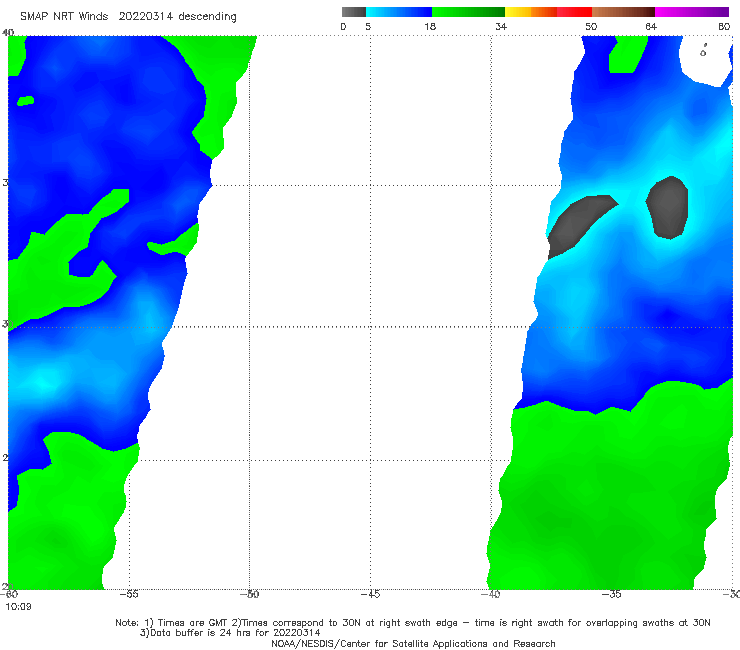Select the green segment of the color bar
The image size is (740, 650).
pyautogui.click(x=468, y=12)
